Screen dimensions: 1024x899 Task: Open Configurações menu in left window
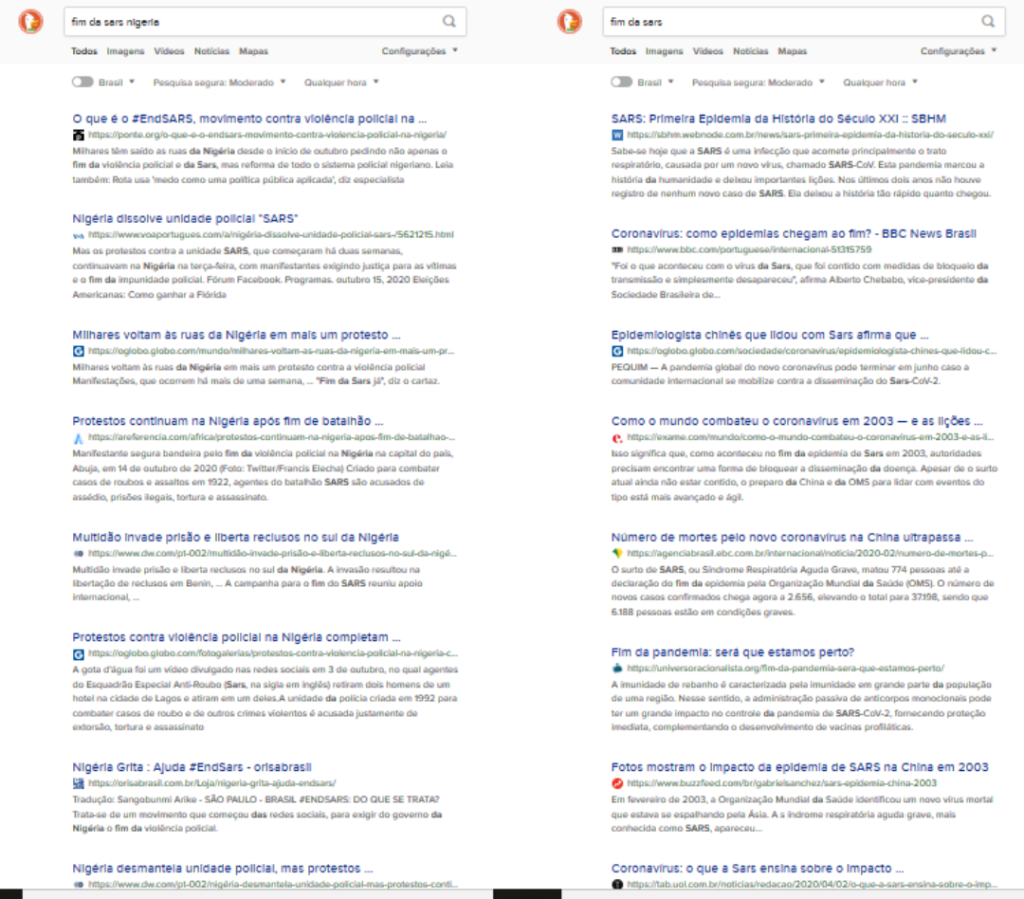click(419, 51)
